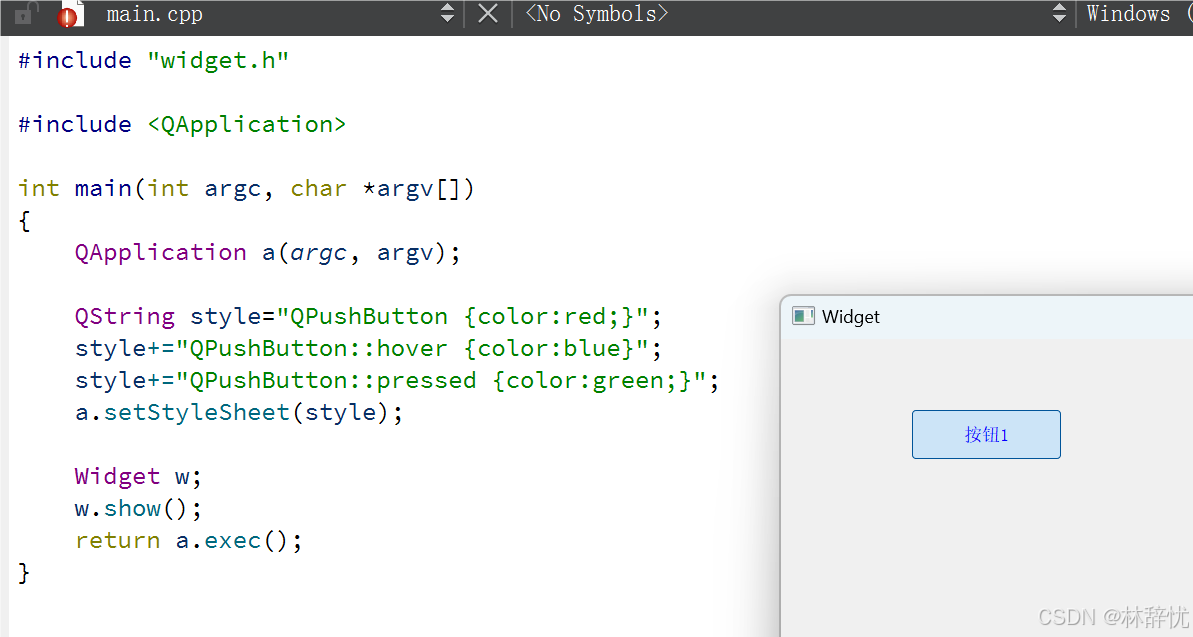Click the "QPushButton::pressed {color:green;}" string
Image resolution: width=1193 pixels, height=637 pixels.
click(x=441, y=381)
